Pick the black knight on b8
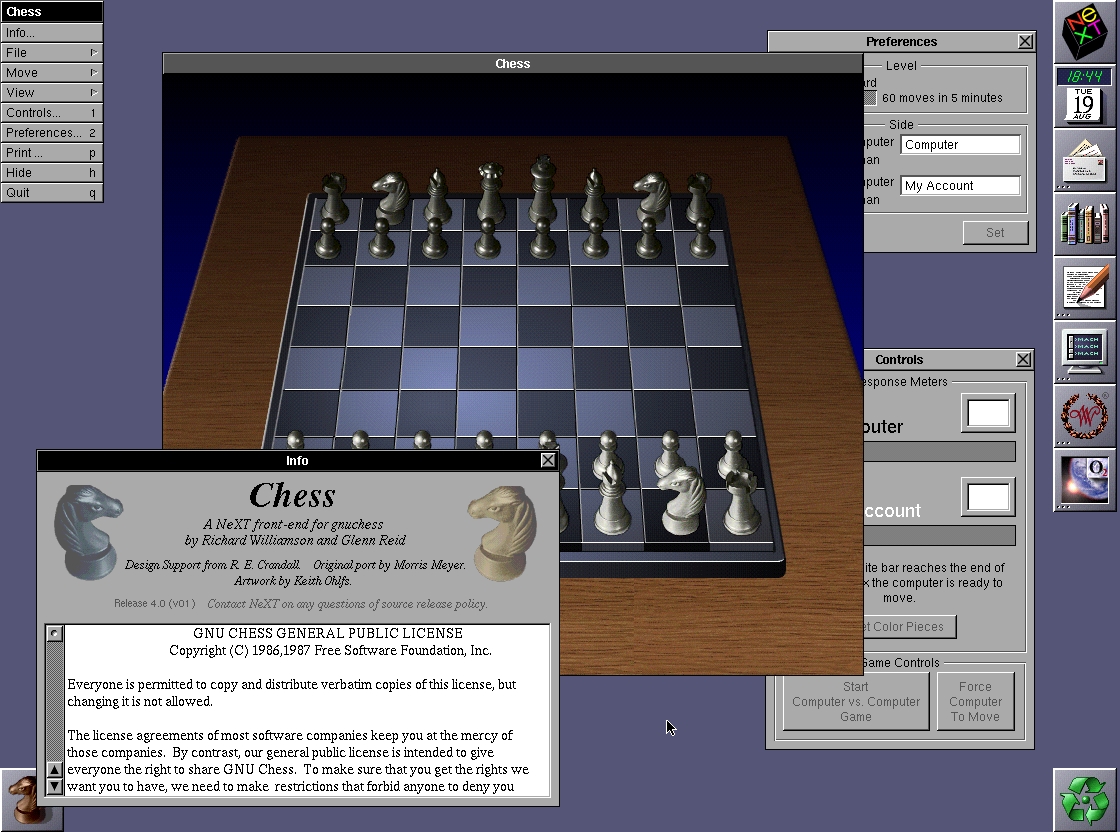 click(389, 196)
